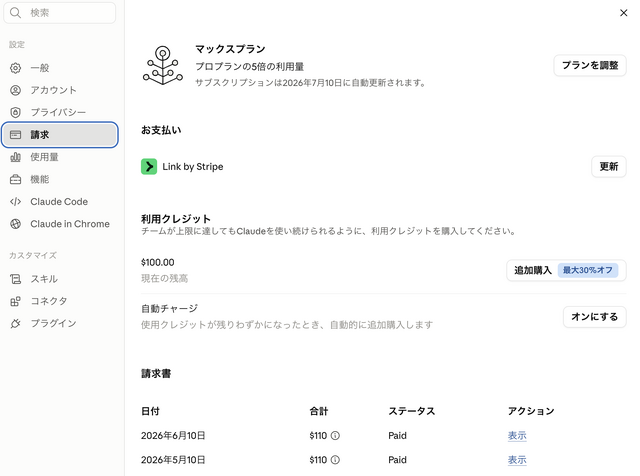This screenshot has height=476, width=640.
Task: Click the Paid status for June invoice
Action: click(397, 436)
